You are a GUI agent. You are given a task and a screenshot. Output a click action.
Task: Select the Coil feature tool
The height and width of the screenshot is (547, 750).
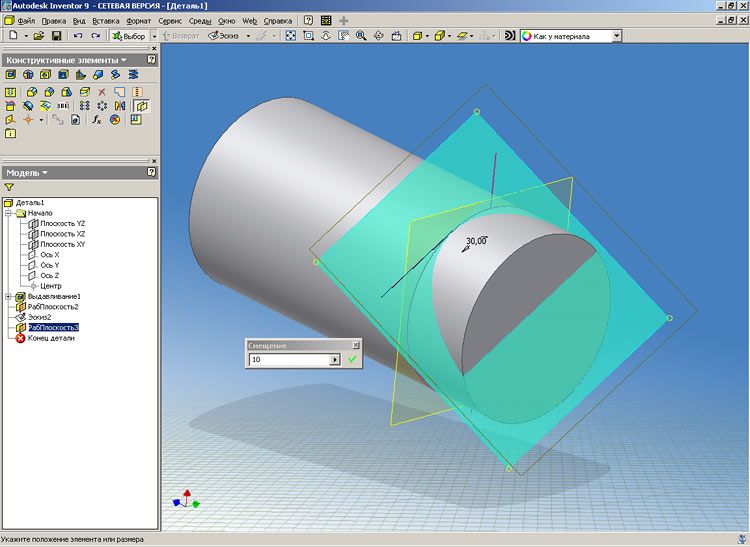coord(133,74)
